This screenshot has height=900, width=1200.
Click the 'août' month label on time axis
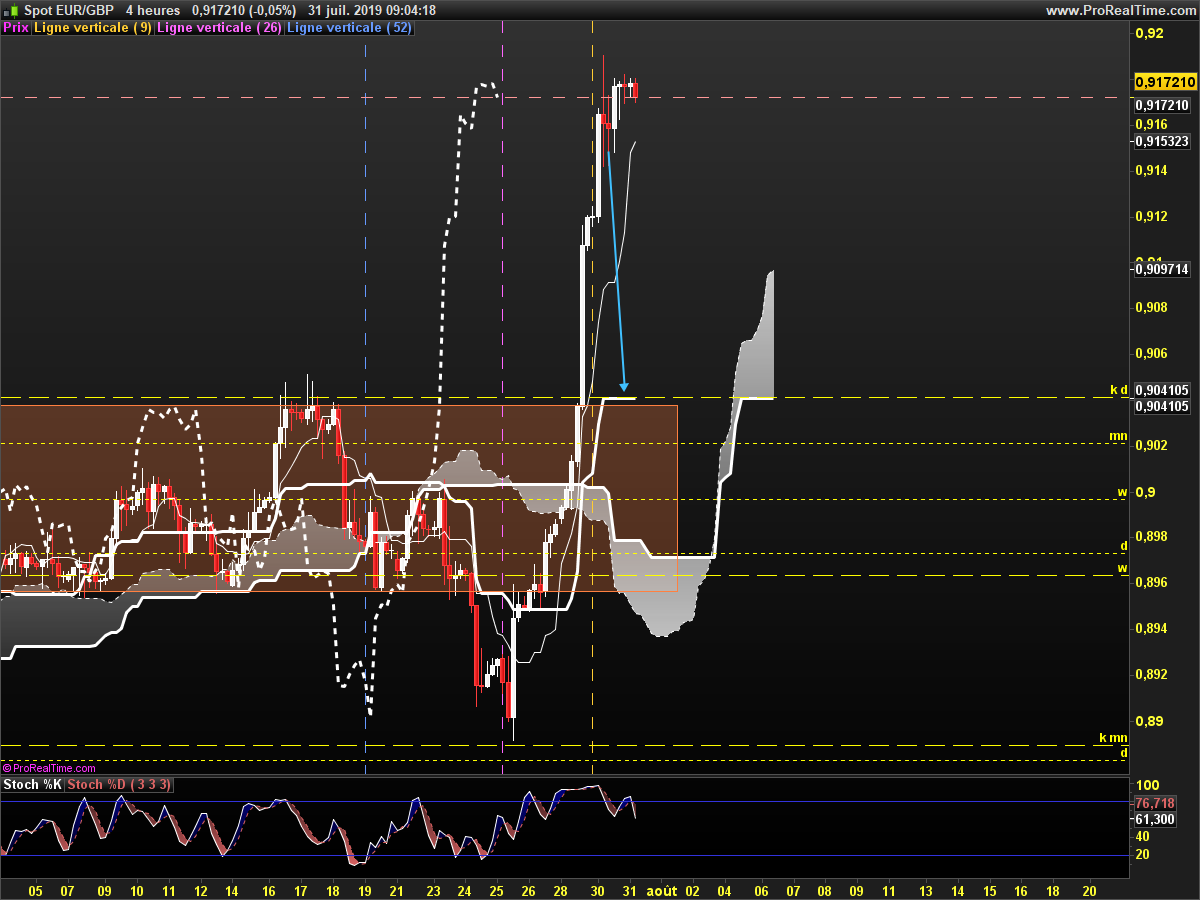(661, 890)
